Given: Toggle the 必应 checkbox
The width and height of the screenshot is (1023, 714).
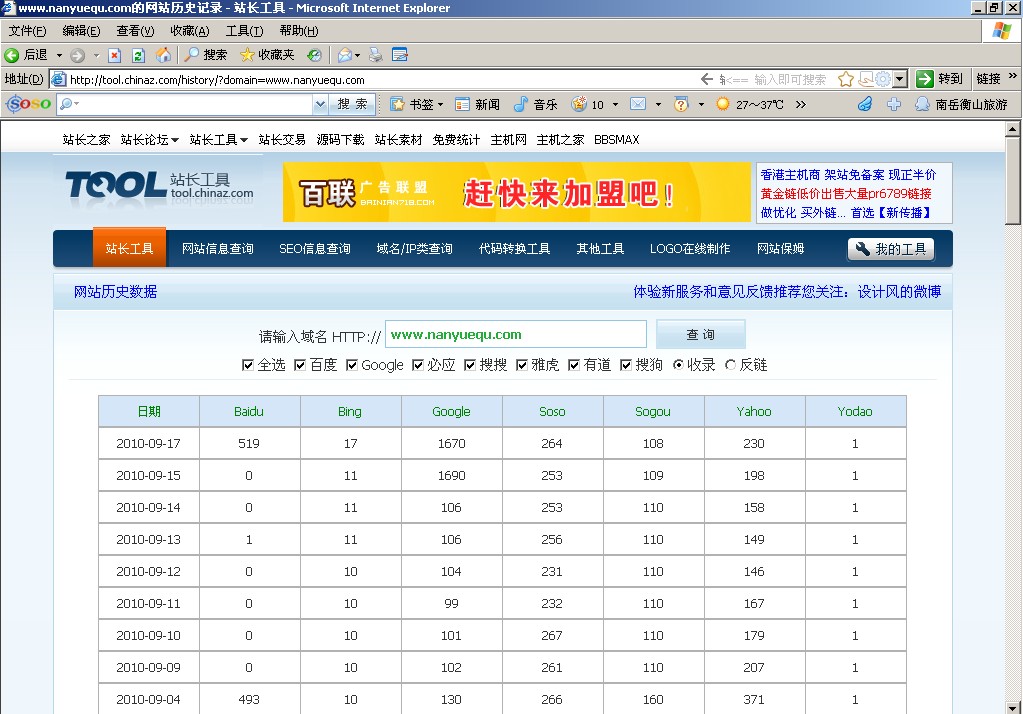Looking at the screenshot, I should pos(418,365).
